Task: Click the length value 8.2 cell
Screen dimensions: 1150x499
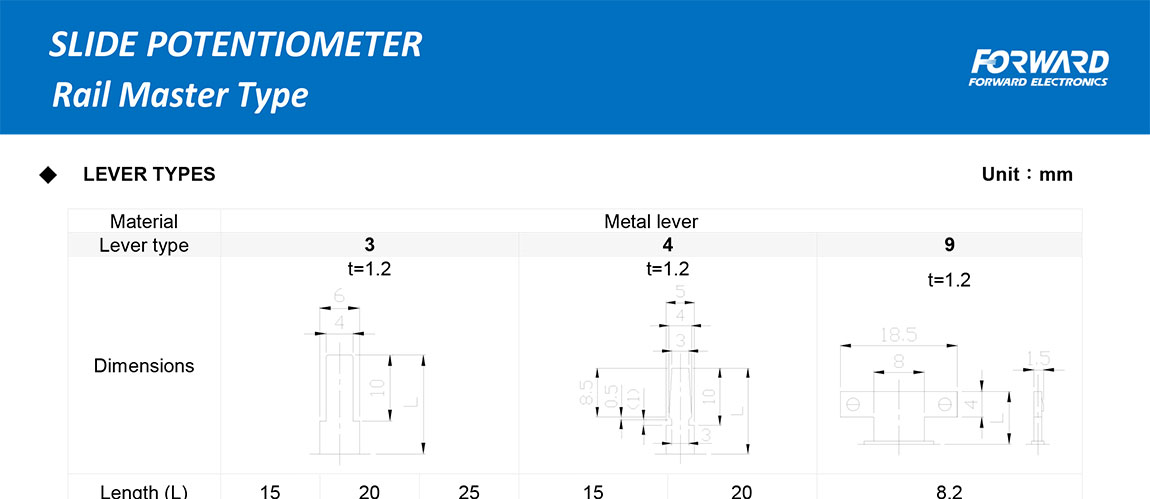Action: pyautogui.click(x=949, y=491)
